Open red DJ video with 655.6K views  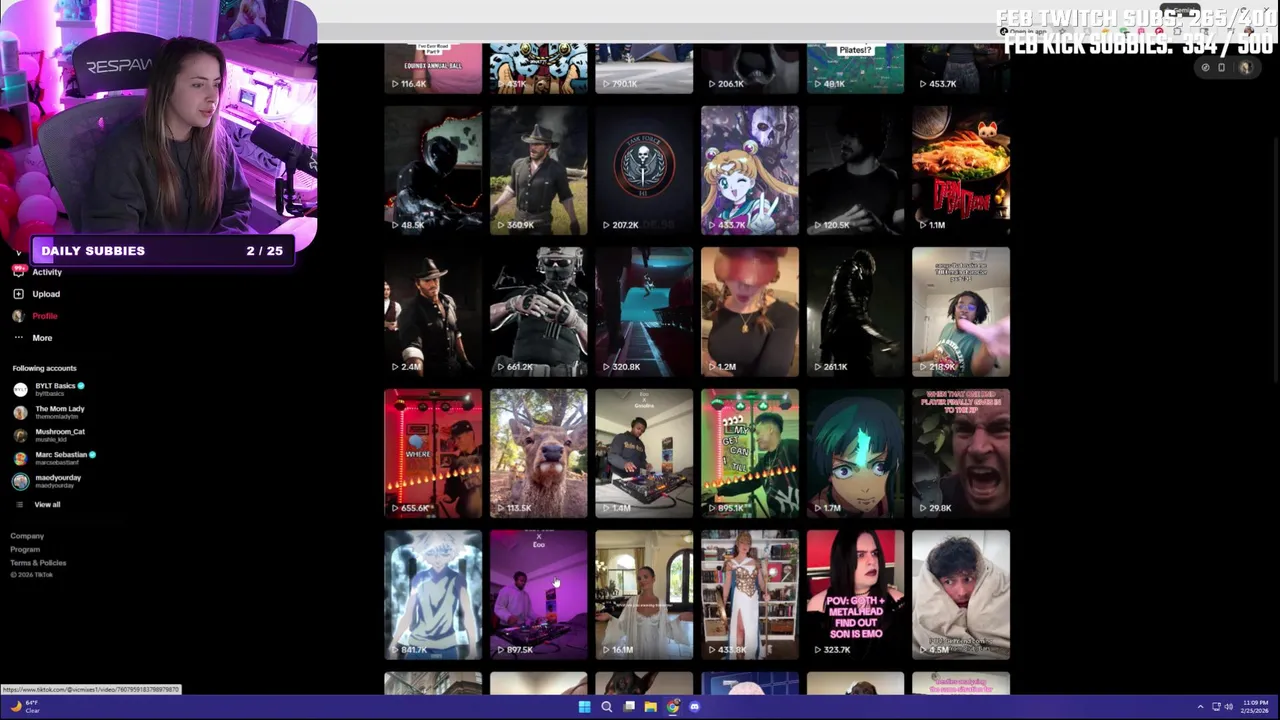pos(433,453)
